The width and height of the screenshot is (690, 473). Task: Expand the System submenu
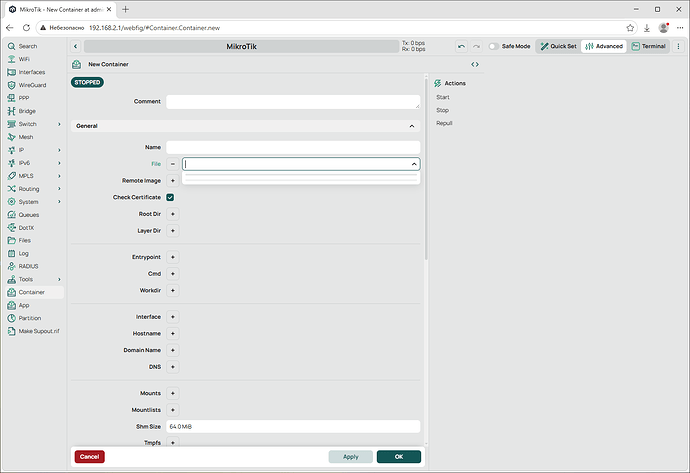(59, 202)
